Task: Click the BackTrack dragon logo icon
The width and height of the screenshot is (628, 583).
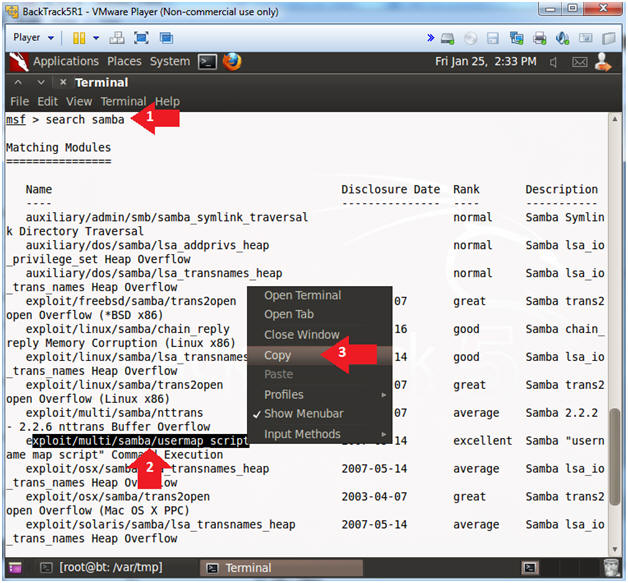Action: pyautogui.click(x=18, y=62)
